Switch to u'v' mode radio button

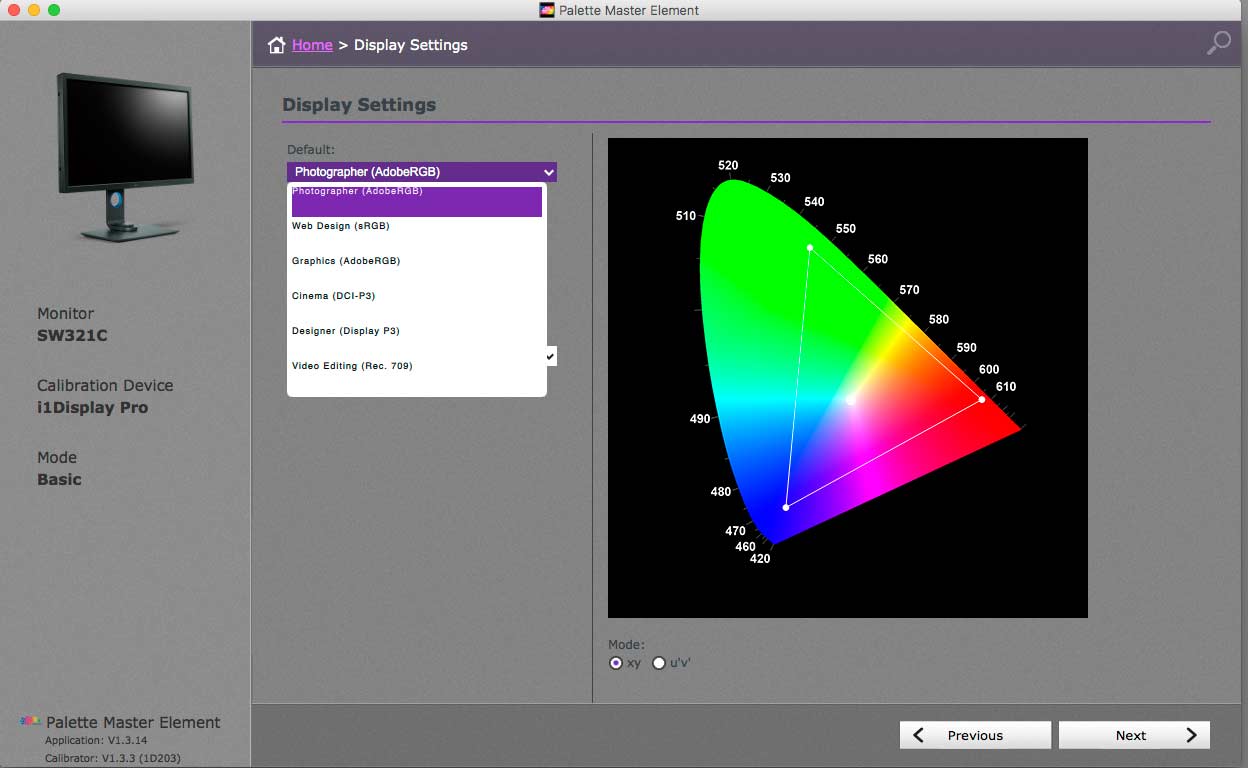point(659,663)
